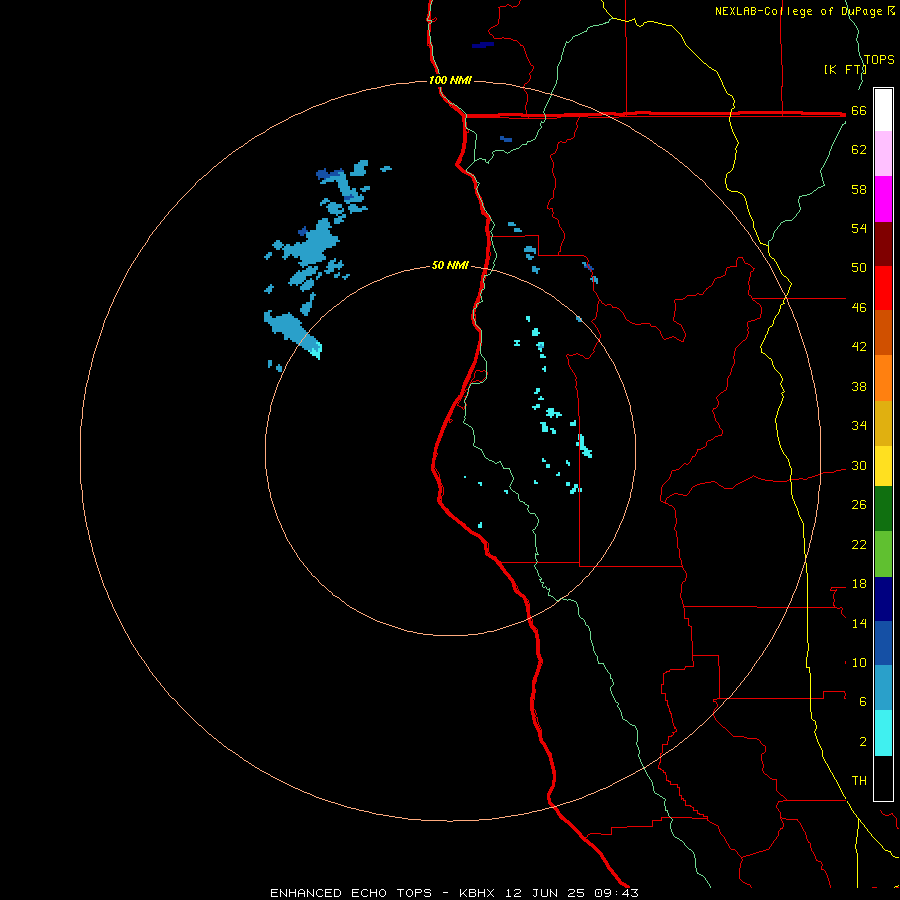Click the 26 legend value

point(859,505)
